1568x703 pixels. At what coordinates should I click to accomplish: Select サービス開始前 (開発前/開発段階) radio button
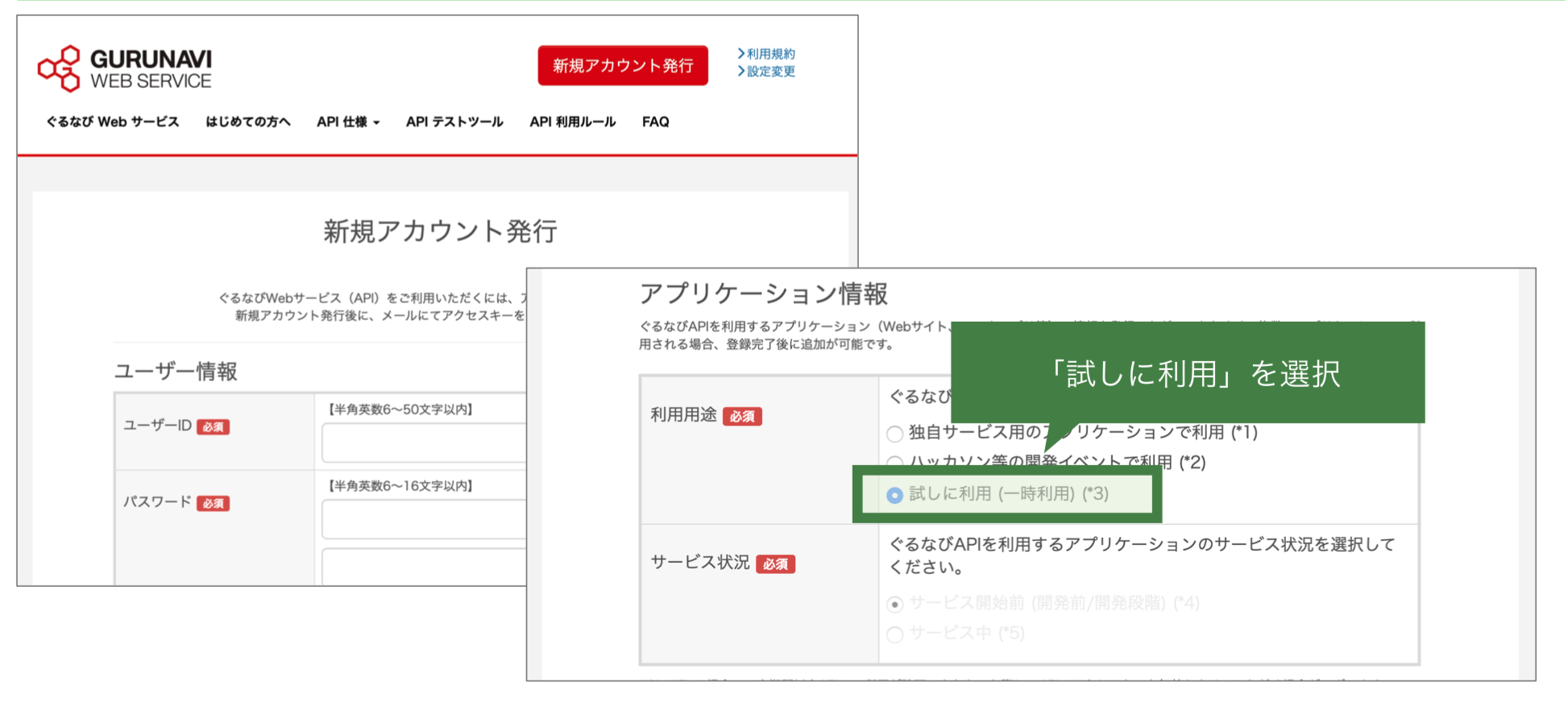(894, 604)
